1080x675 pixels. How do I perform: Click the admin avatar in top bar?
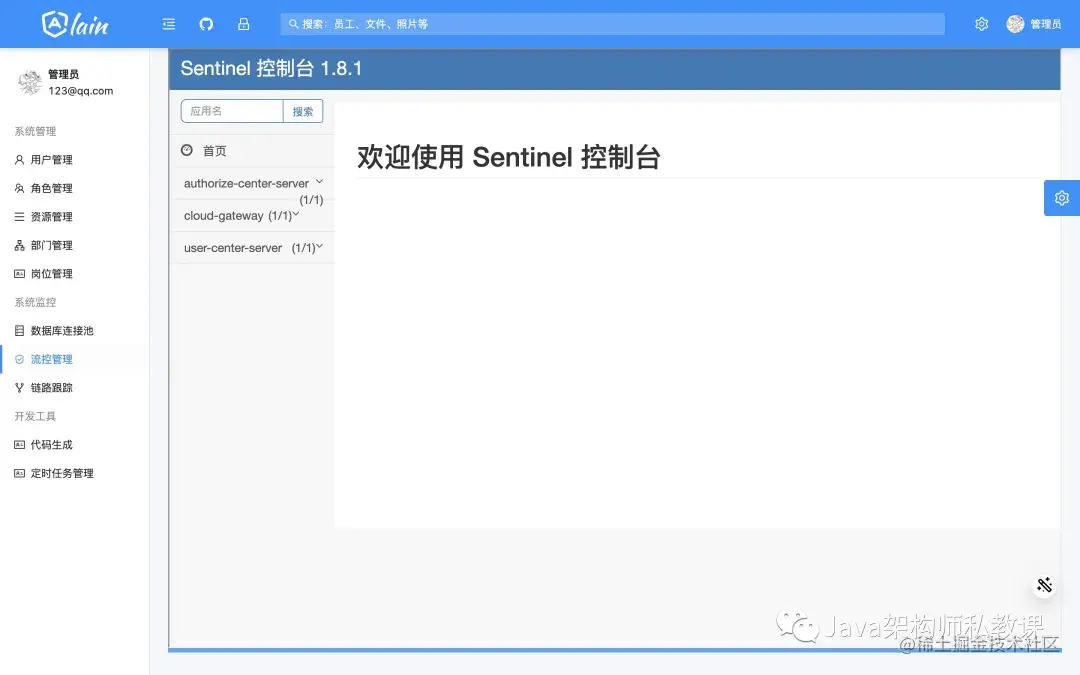pos(1015,24)
